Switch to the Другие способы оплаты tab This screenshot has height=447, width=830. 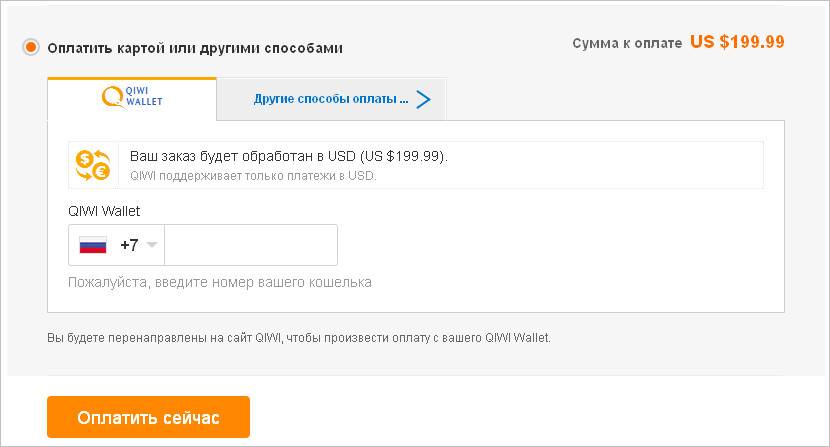(x=331, y=99)
